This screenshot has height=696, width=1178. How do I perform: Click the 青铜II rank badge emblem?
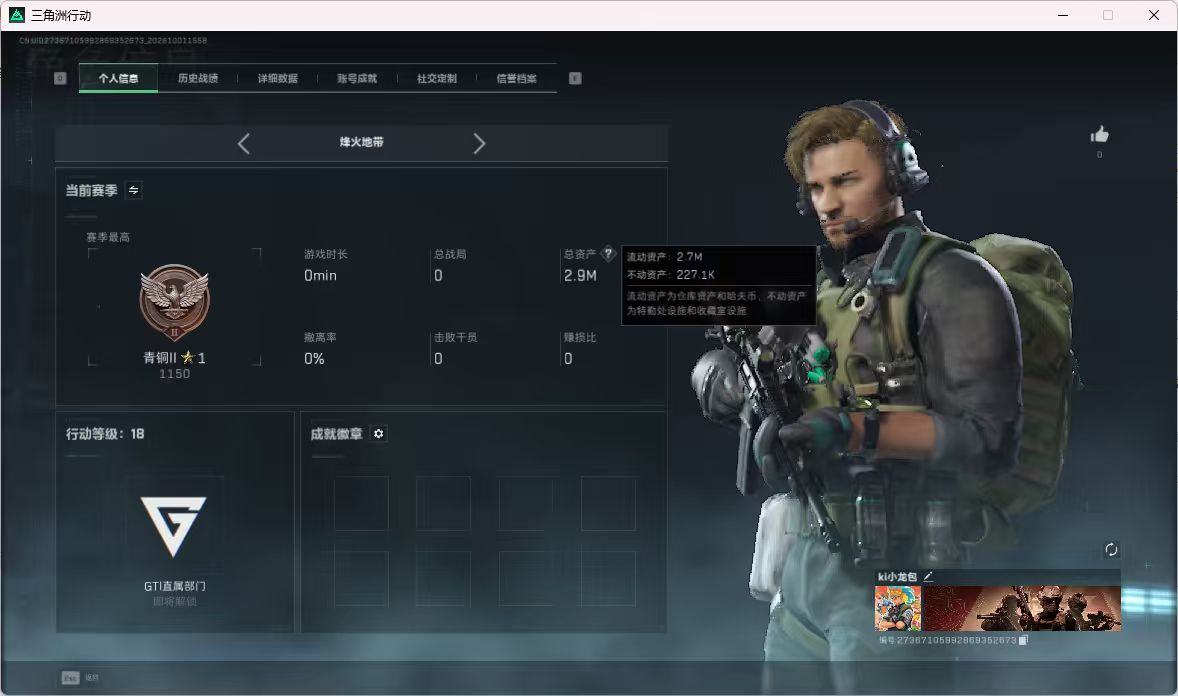[174, 302]
